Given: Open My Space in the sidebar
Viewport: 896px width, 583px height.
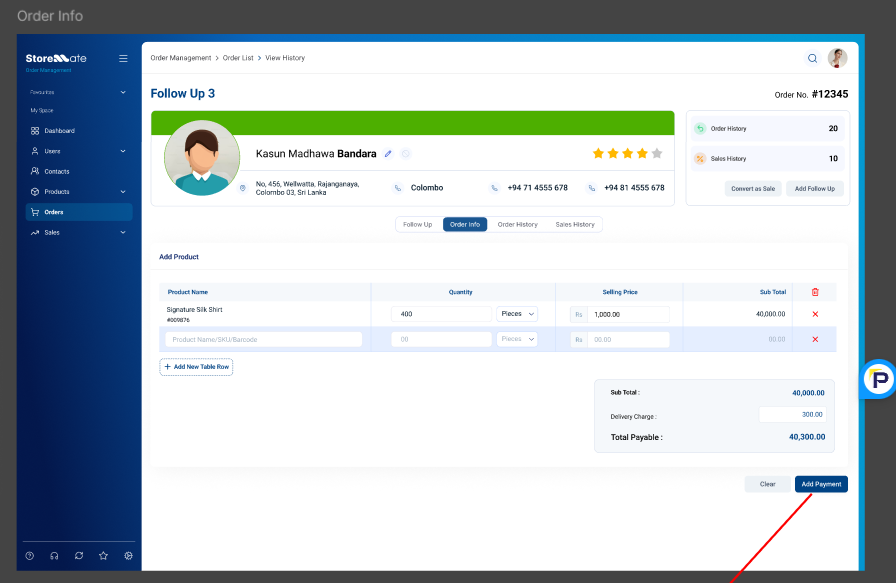Looking at the screenshot, I should click(42, 110).
